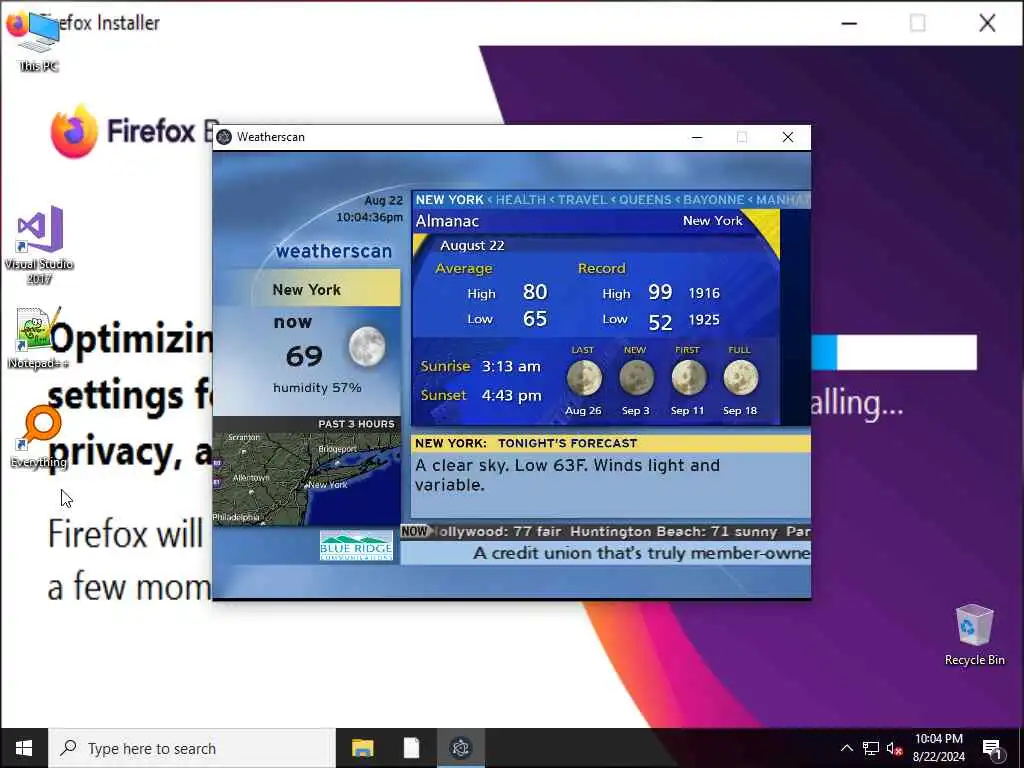
Task: Click record year 1916
Action: pos(704,293)
